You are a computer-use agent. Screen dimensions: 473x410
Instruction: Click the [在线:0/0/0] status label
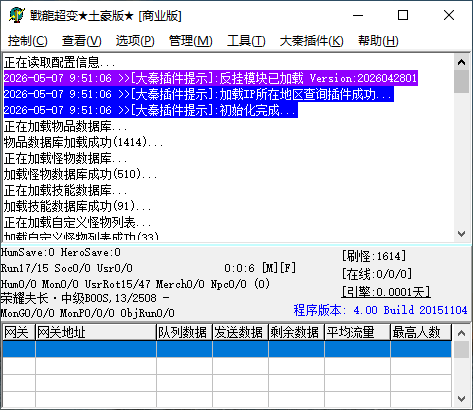point(377,274)
